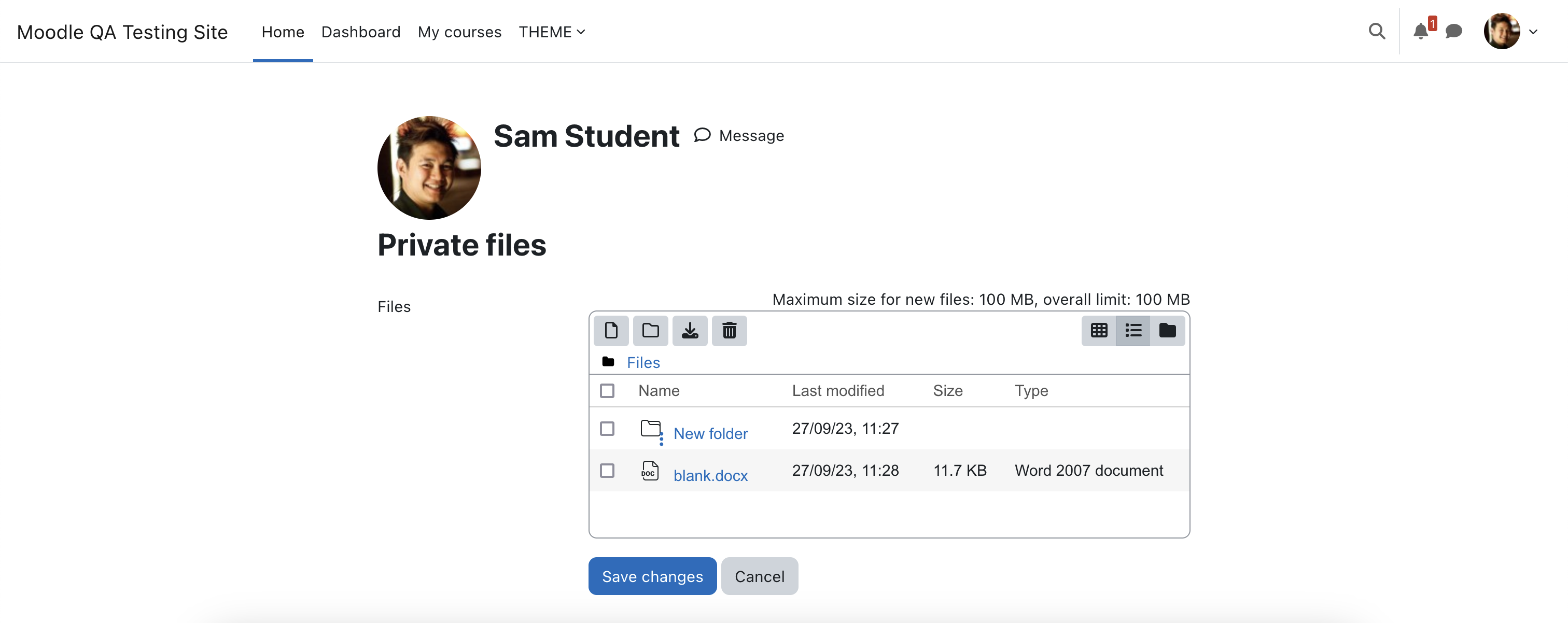Click the 27/09/23, 11:27 date
This screenshot has height=623, width=1568.
(x=845, y=428)
